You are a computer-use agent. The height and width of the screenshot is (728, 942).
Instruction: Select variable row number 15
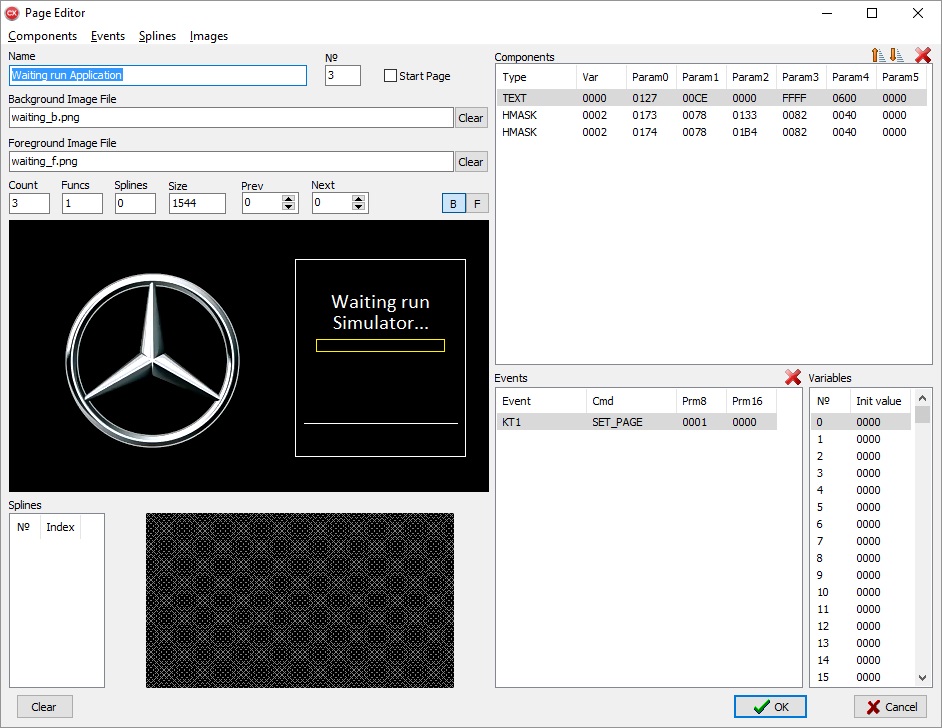tap(861, 677)
